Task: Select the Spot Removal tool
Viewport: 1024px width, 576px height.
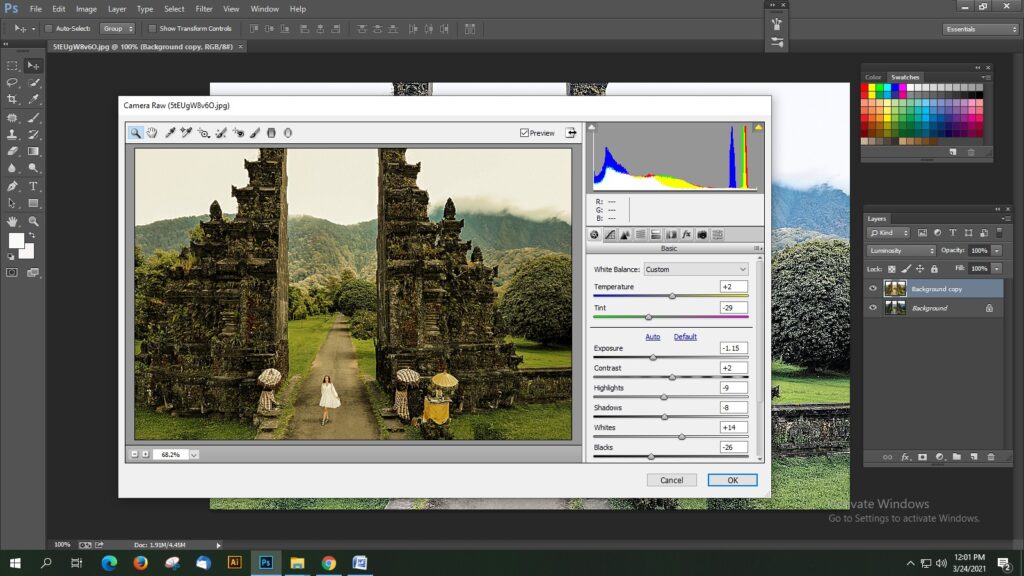Action: [221, 133]
